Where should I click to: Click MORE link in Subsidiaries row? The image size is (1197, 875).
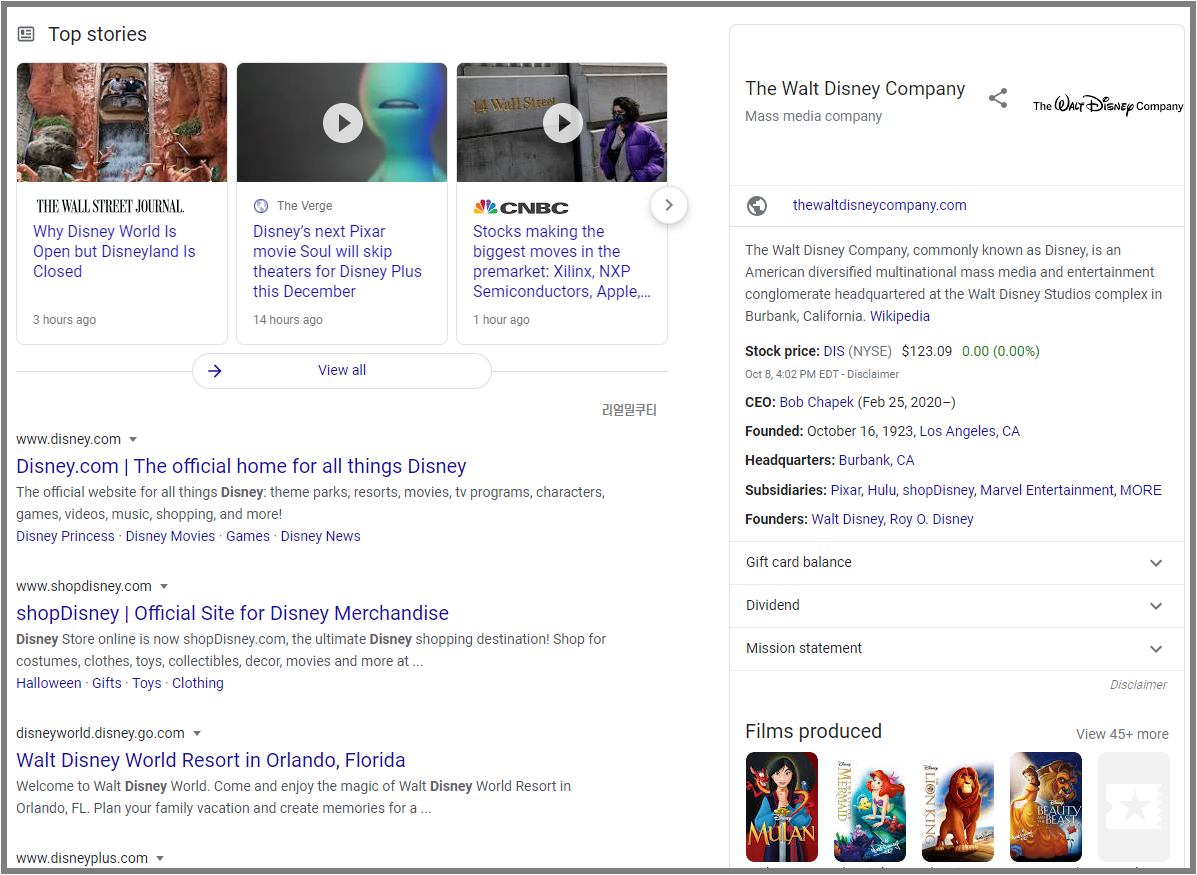(x=1141, y=490)
